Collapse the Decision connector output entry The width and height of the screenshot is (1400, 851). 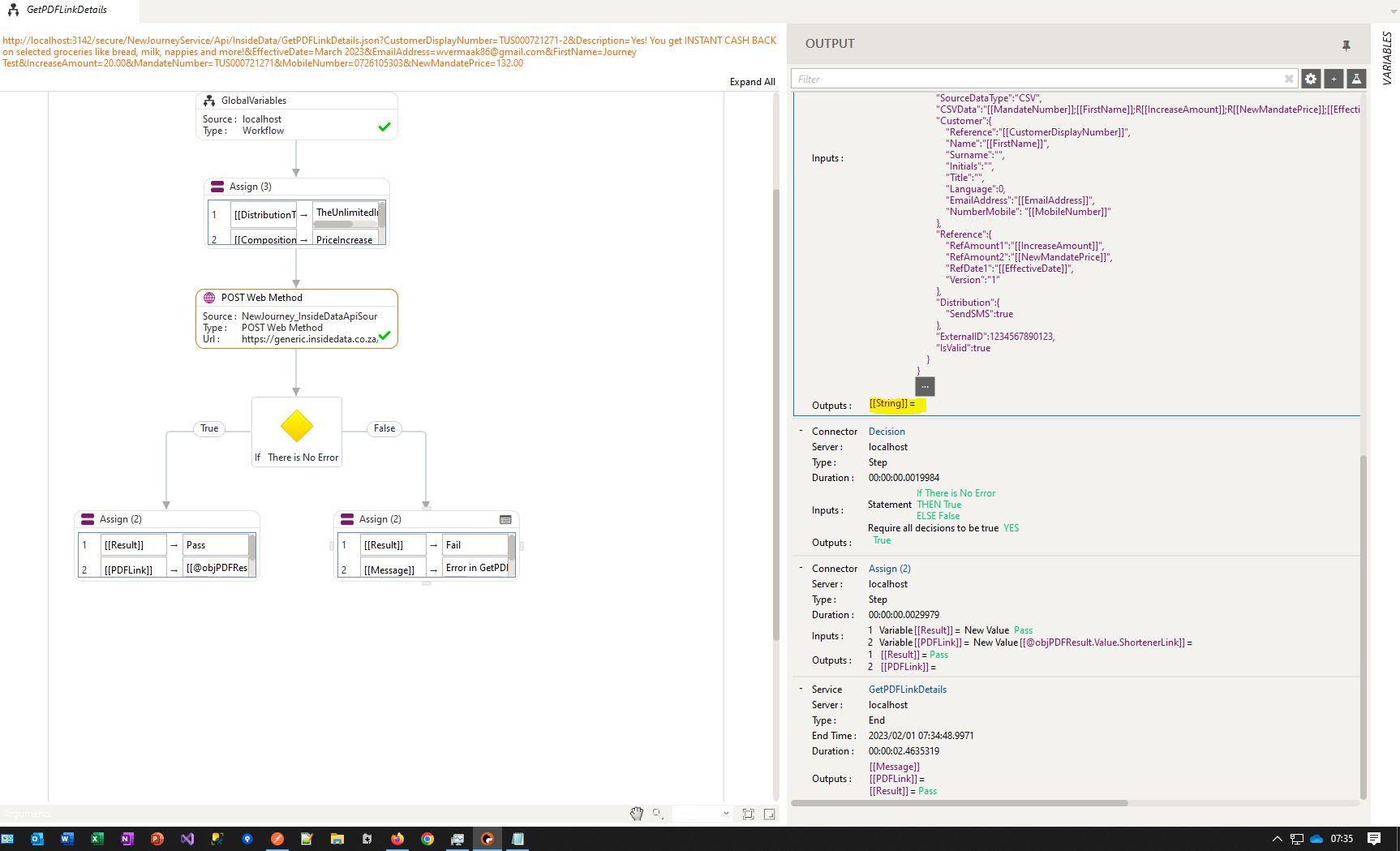pyautogui.click(x=801, y=431)
